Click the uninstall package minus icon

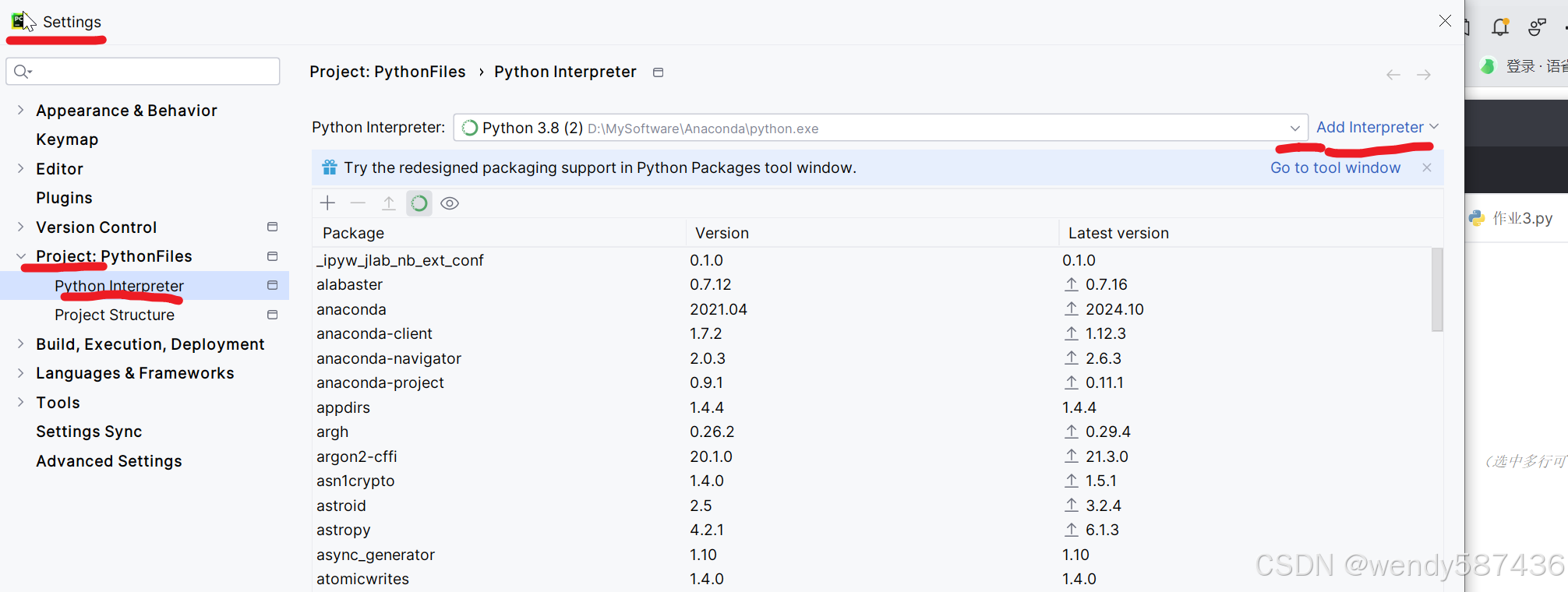tap(358, 203)
